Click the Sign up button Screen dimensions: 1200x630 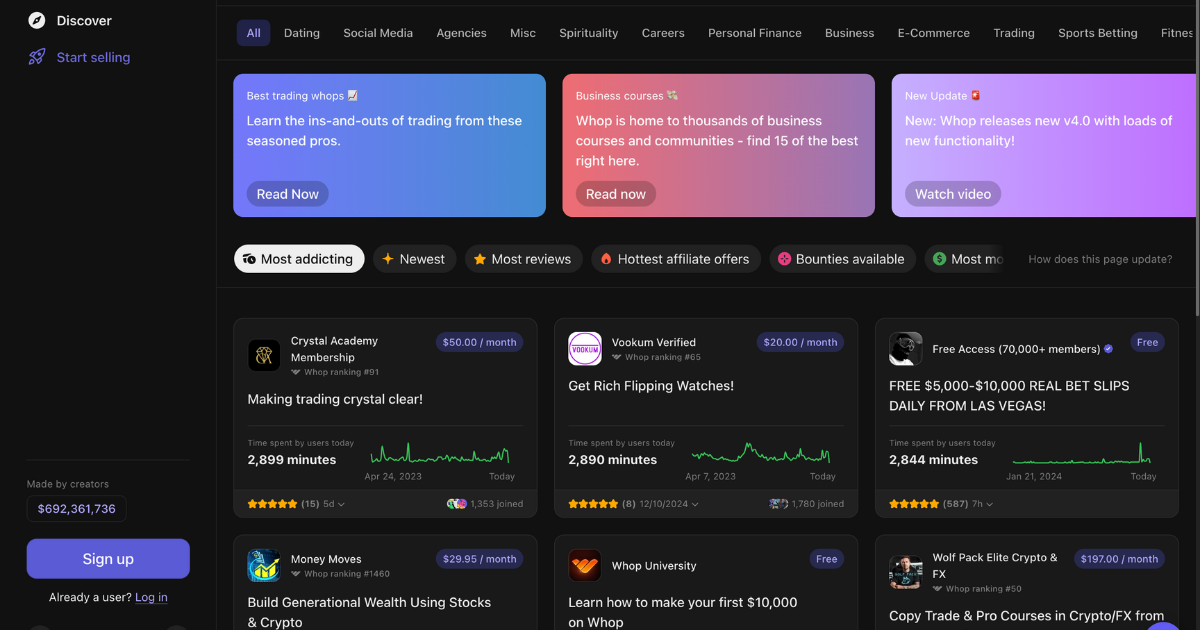(108, 559)
